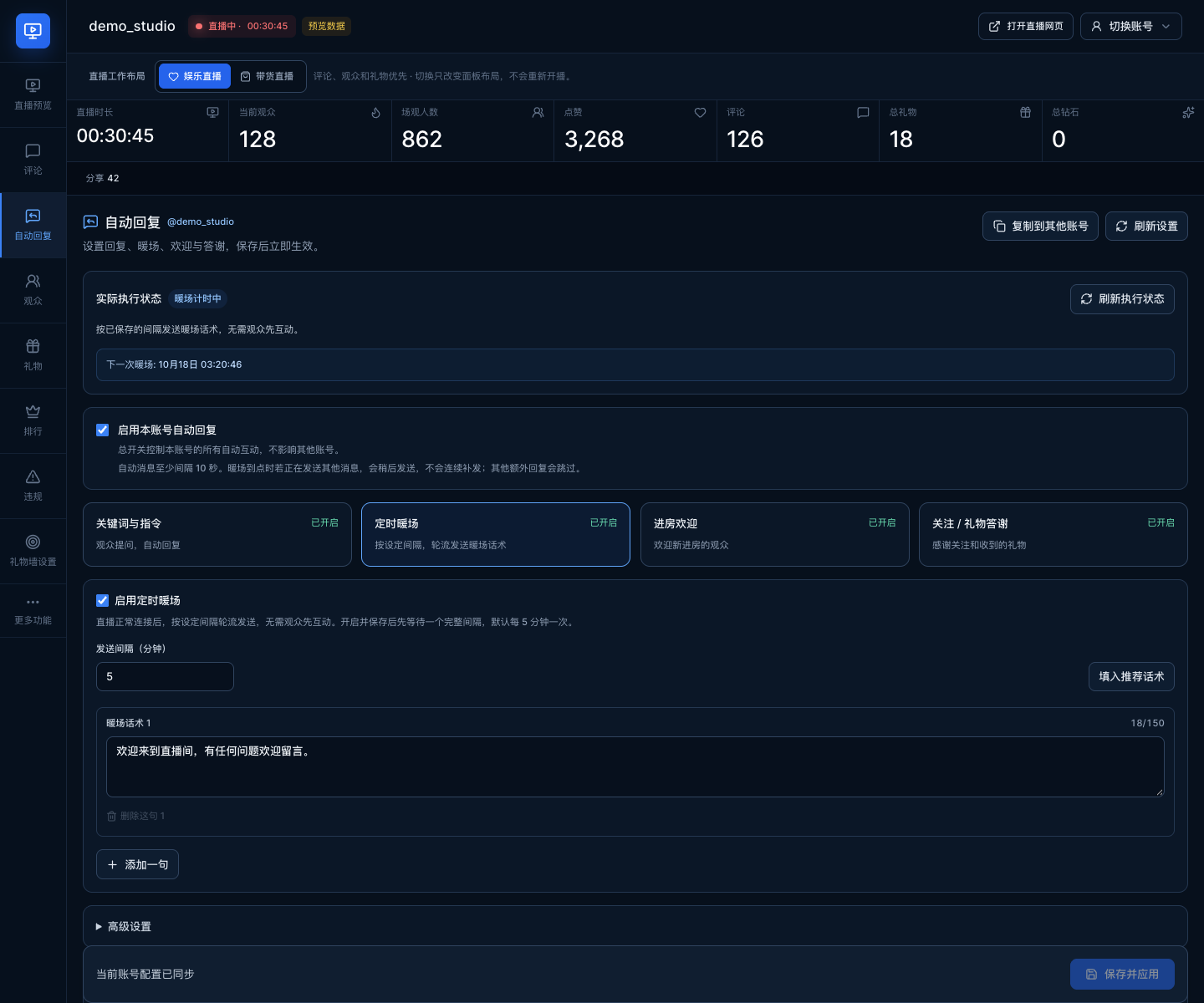Click the 下一次暖场 time text
Screen dimensions: 1204x1003
[174, 364]
